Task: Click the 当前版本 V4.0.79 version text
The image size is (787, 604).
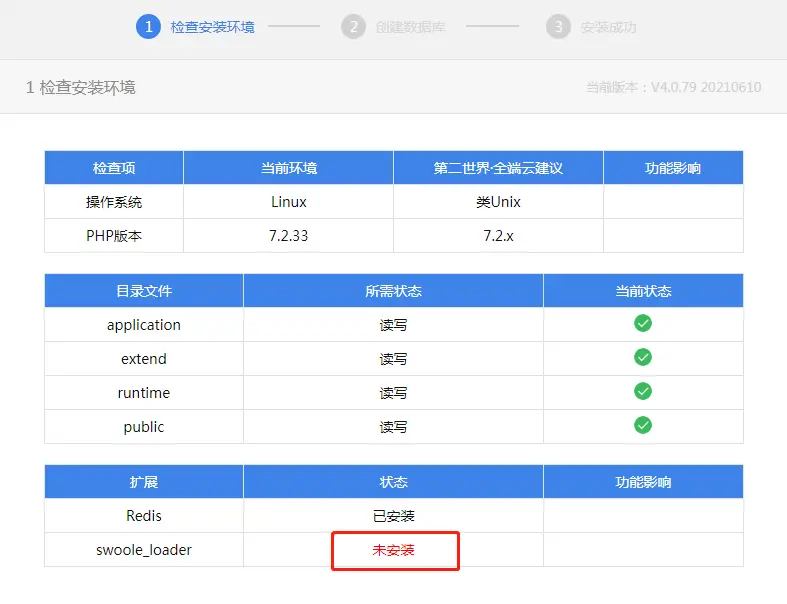Action: 673,87
